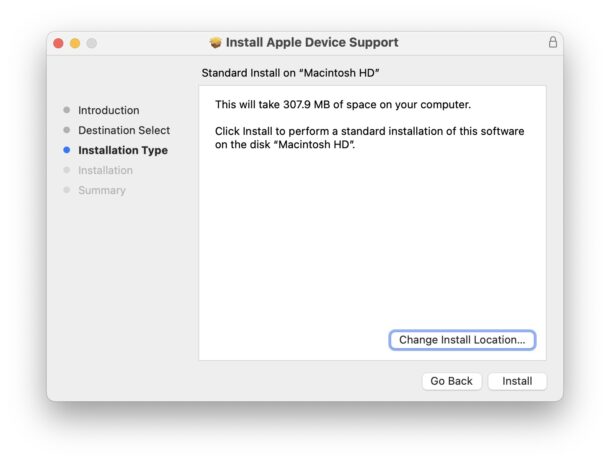Click the "Click Install to perform" instruction paragraph

[x=369, y=138]
